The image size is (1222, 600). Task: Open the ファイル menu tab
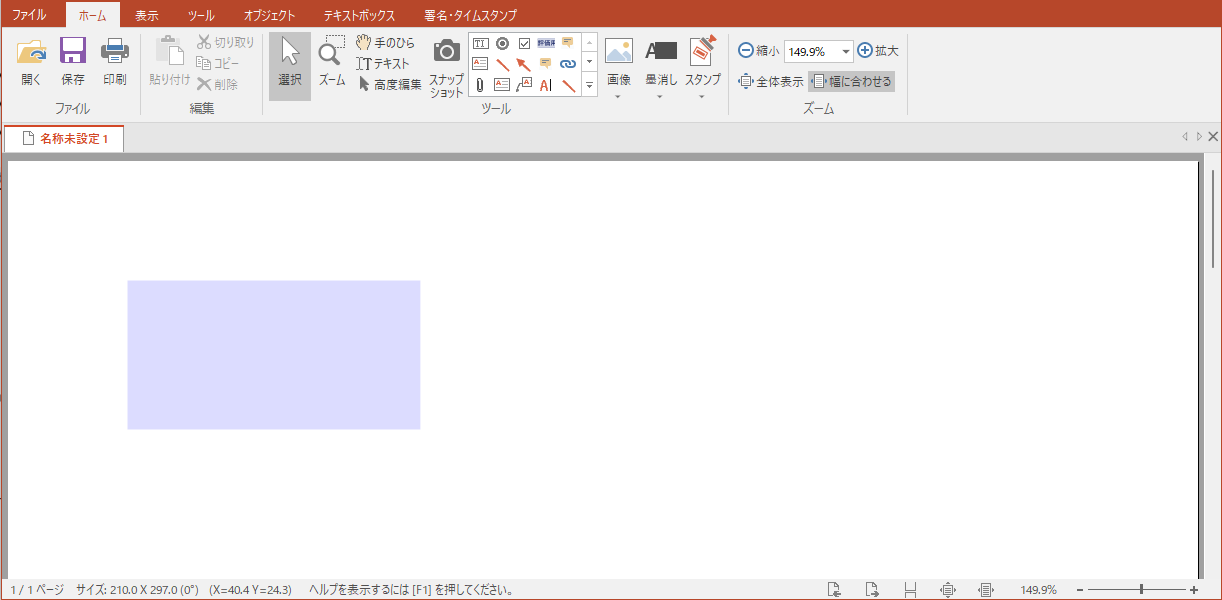tap(29, 15)
